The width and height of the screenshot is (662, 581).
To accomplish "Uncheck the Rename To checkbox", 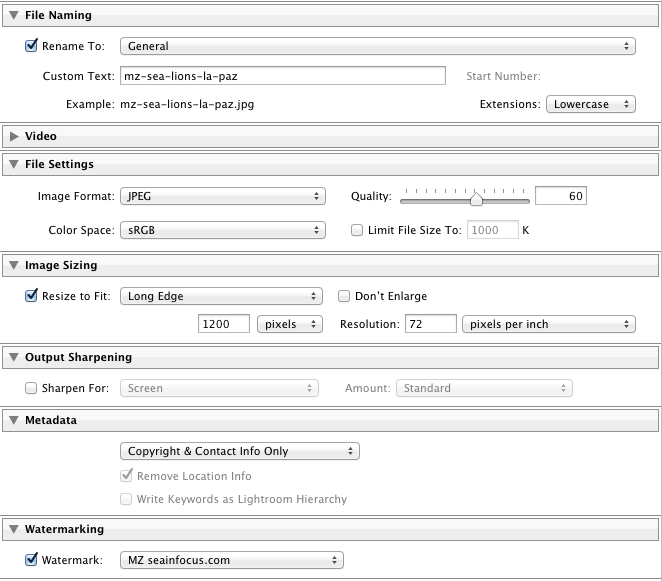I will pyautogui.click(x=31, y=46).
